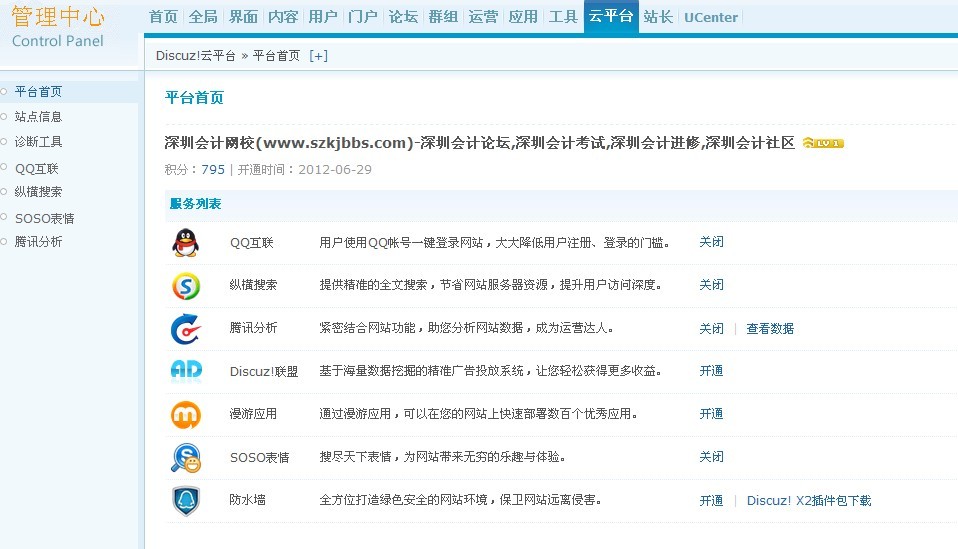Expand the [+] shortcut beside 平台首页 breadcrumb
The height and width of the screenshot is (549, 958).
318,56
